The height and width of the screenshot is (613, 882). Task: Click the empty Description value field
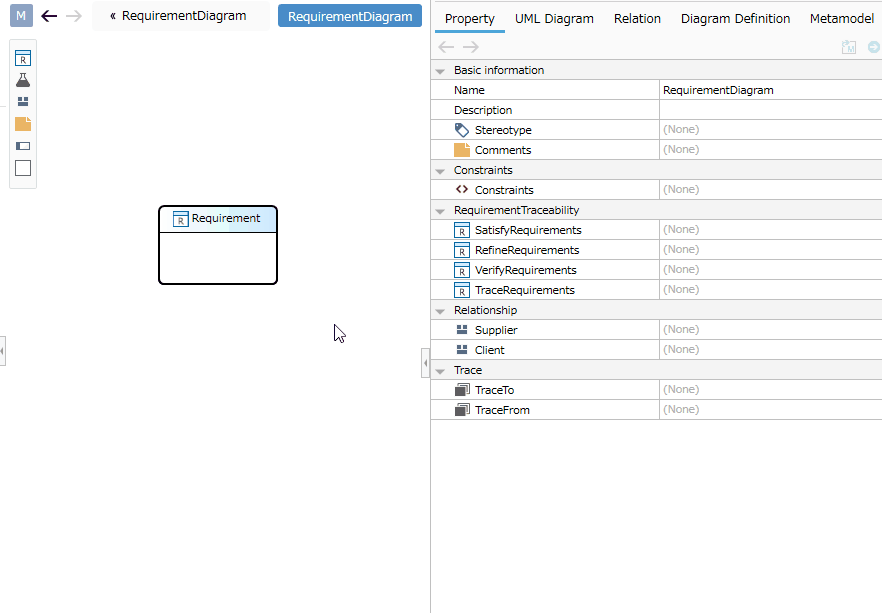tap(771, 110)
